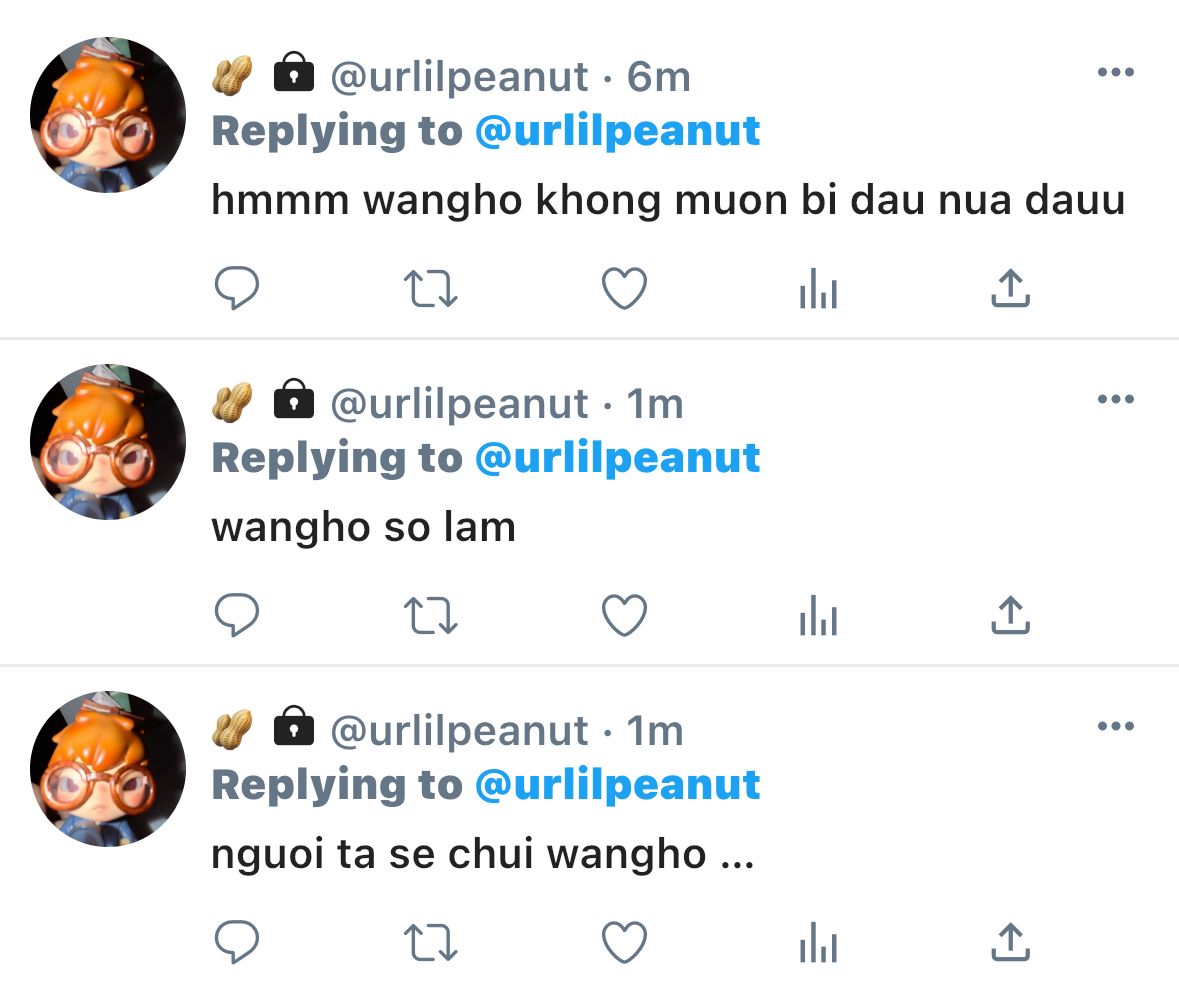Viewport: 1179px width, 983px height.
Task: Like the "wangho so lam" tweet
Action: point(624,615)
